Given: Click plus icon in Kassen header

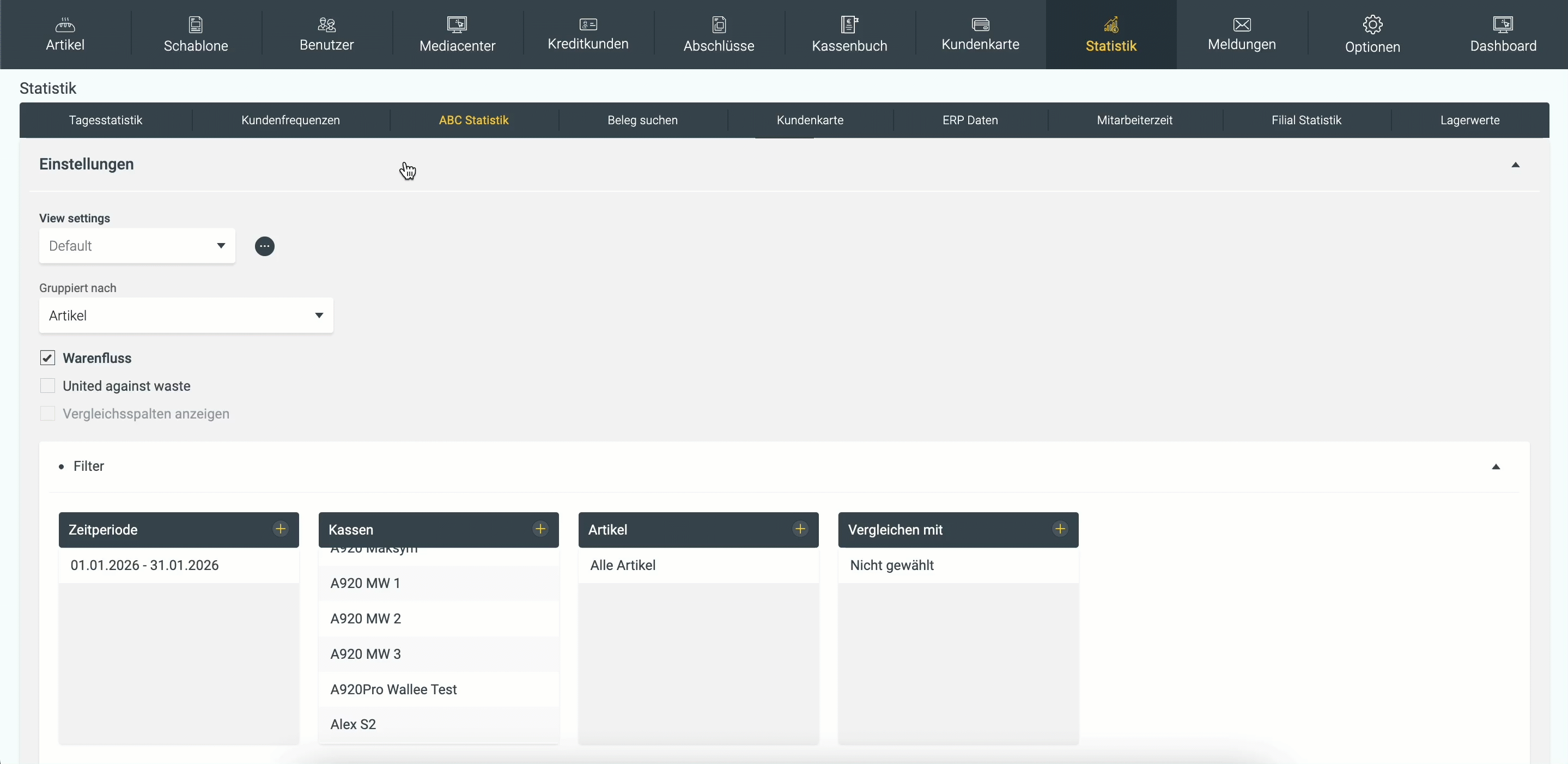Looking at the screenshot, I should pyautogui.click(x=540, y=529).
